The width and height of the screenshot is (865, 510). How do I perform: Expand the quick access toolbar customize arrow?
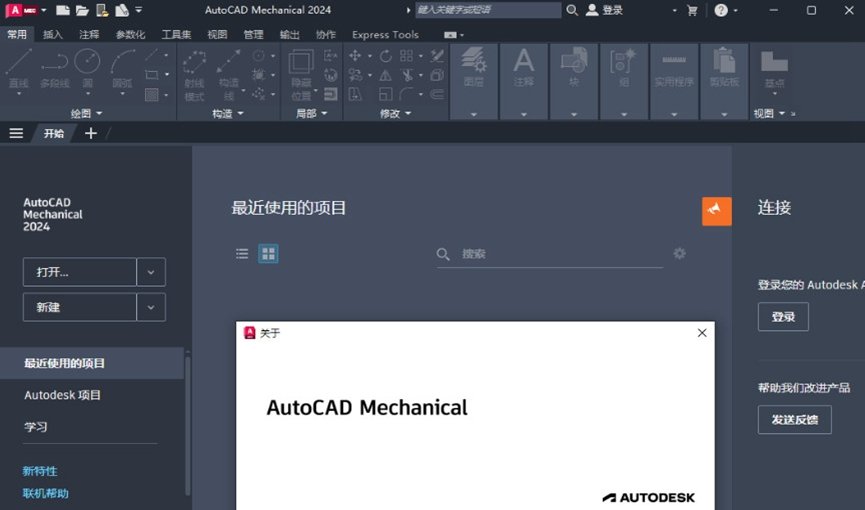tap(139, 10)
